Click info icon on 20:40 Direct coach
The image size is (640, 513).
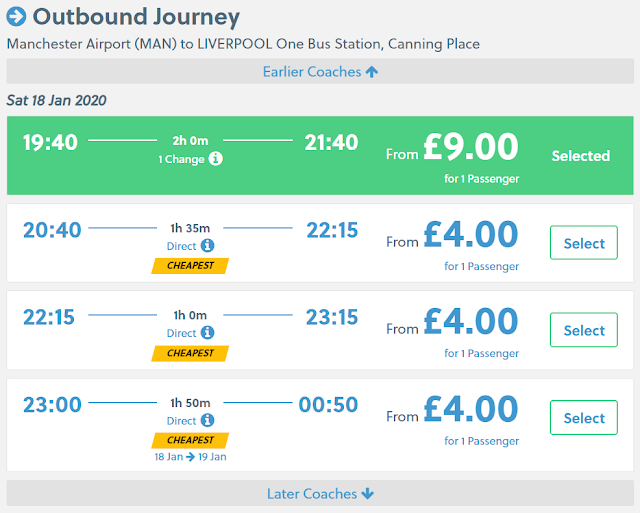pyautogui.click(x=207, y=246)
